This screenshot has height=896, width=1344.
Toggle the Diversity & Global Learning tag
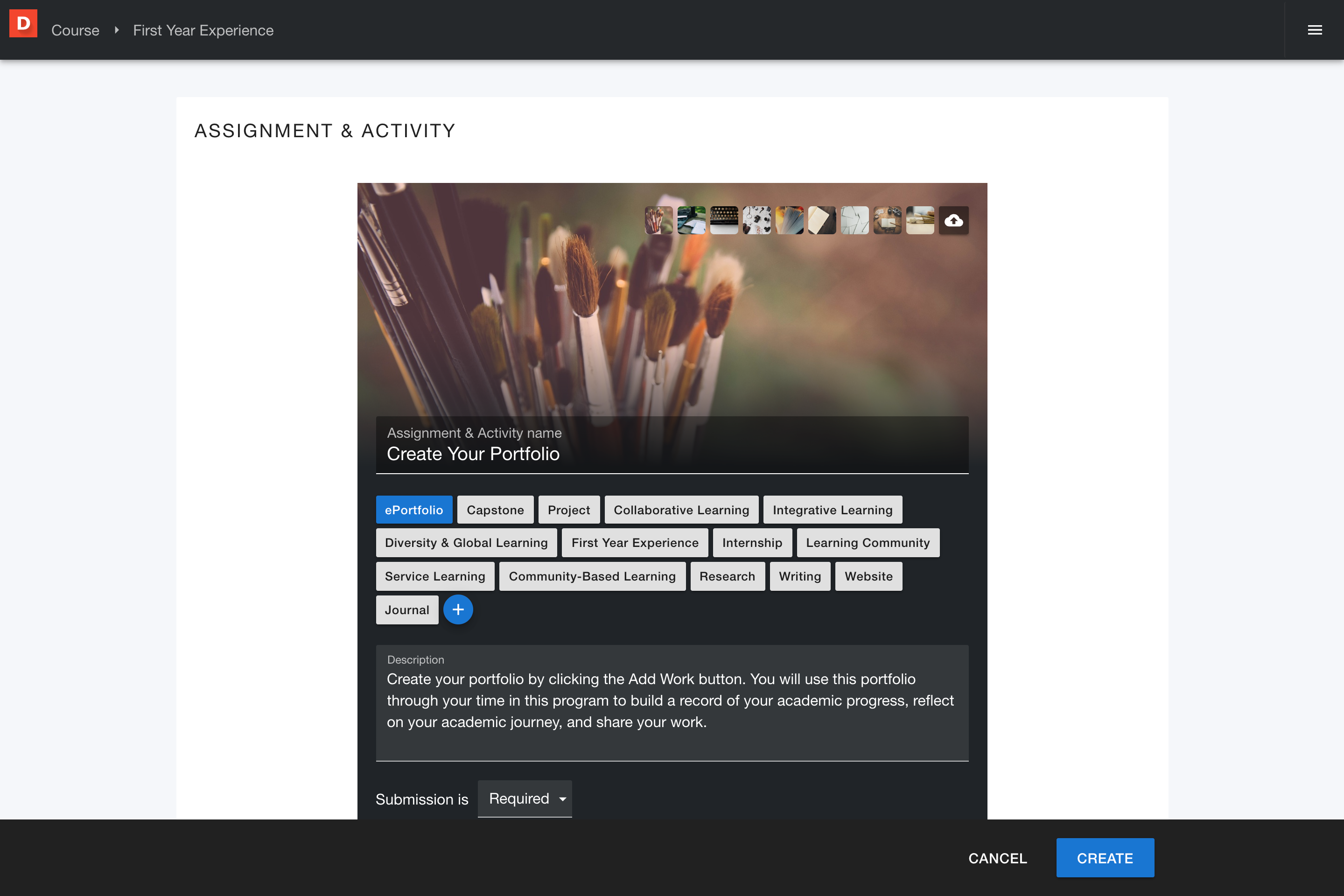click(466, 543)
